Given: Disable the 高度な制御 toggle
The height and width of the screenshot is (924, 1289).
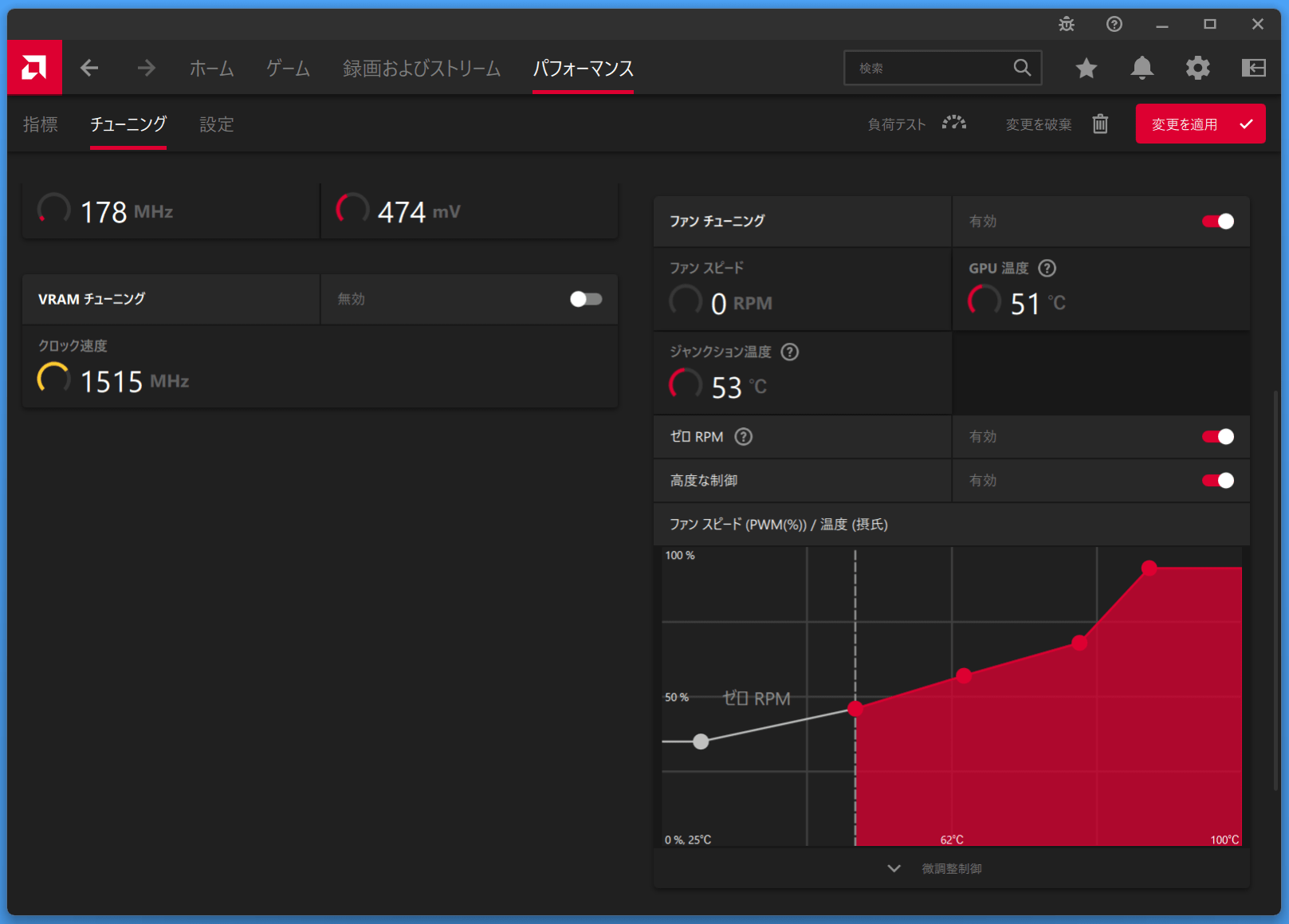Looking at the screenshot, I should pyautogui.click(x=1217, y=481).
